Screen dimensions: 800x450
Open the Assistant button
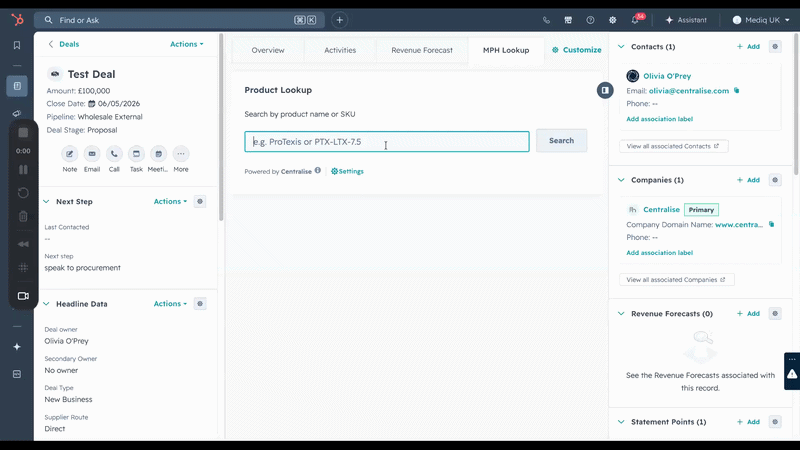tap(686, 20)
